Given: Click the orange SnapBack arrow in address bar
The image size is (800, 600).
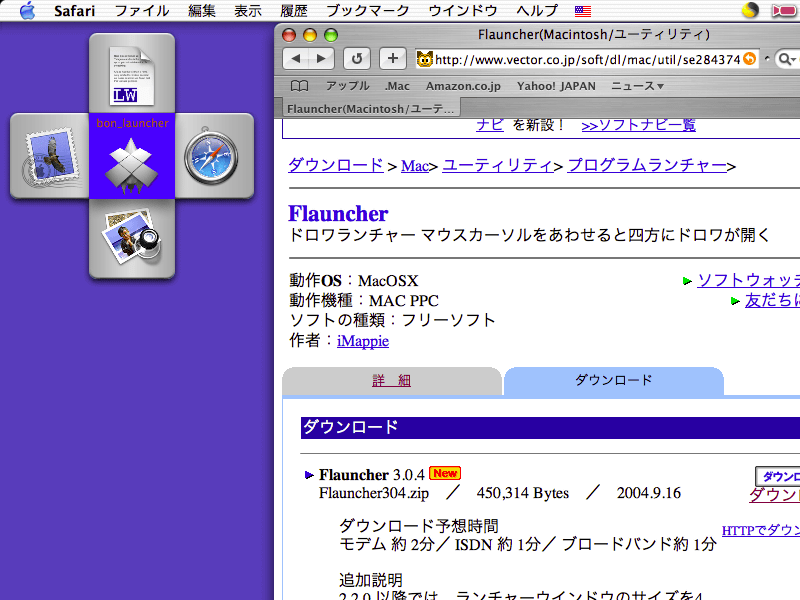Looking at the screenshot, I should (749, 59).
